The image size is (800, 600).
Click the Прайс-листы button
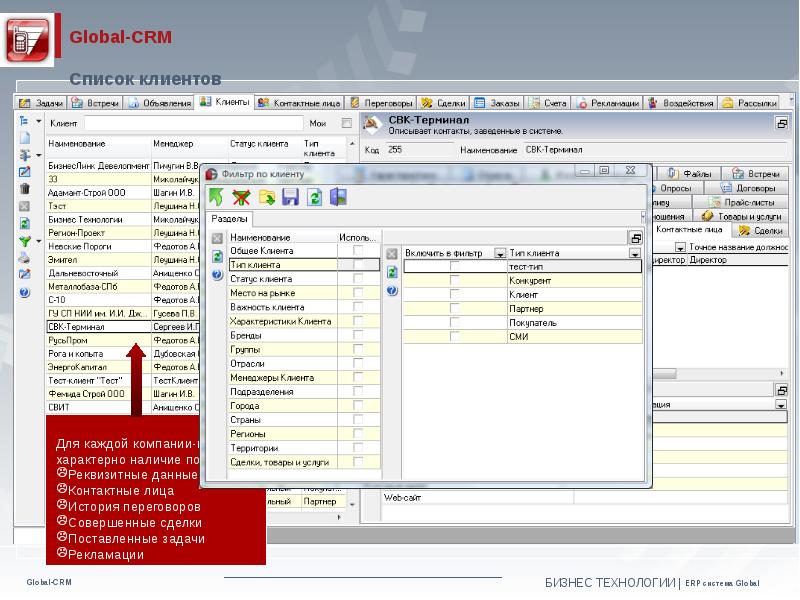tap(747, 201)
